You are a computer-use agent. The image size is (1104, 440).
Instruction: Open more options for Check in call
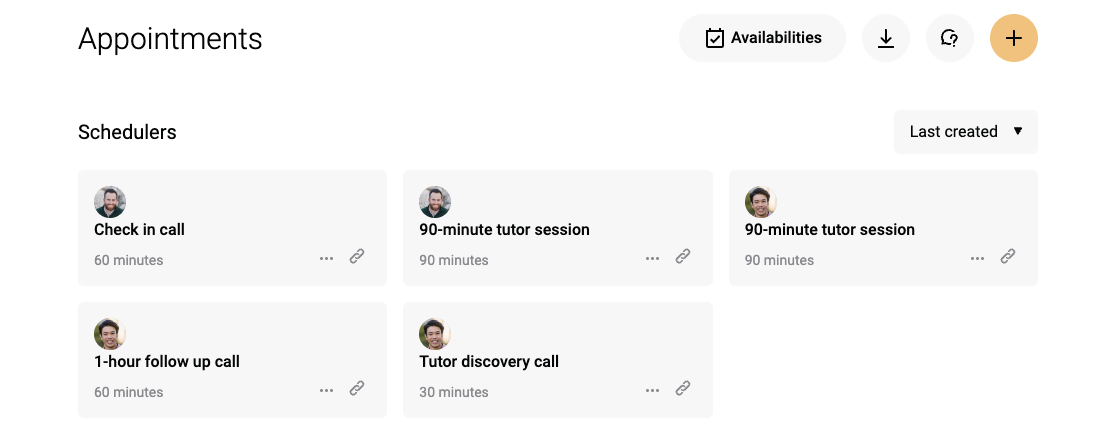point(326,258)
